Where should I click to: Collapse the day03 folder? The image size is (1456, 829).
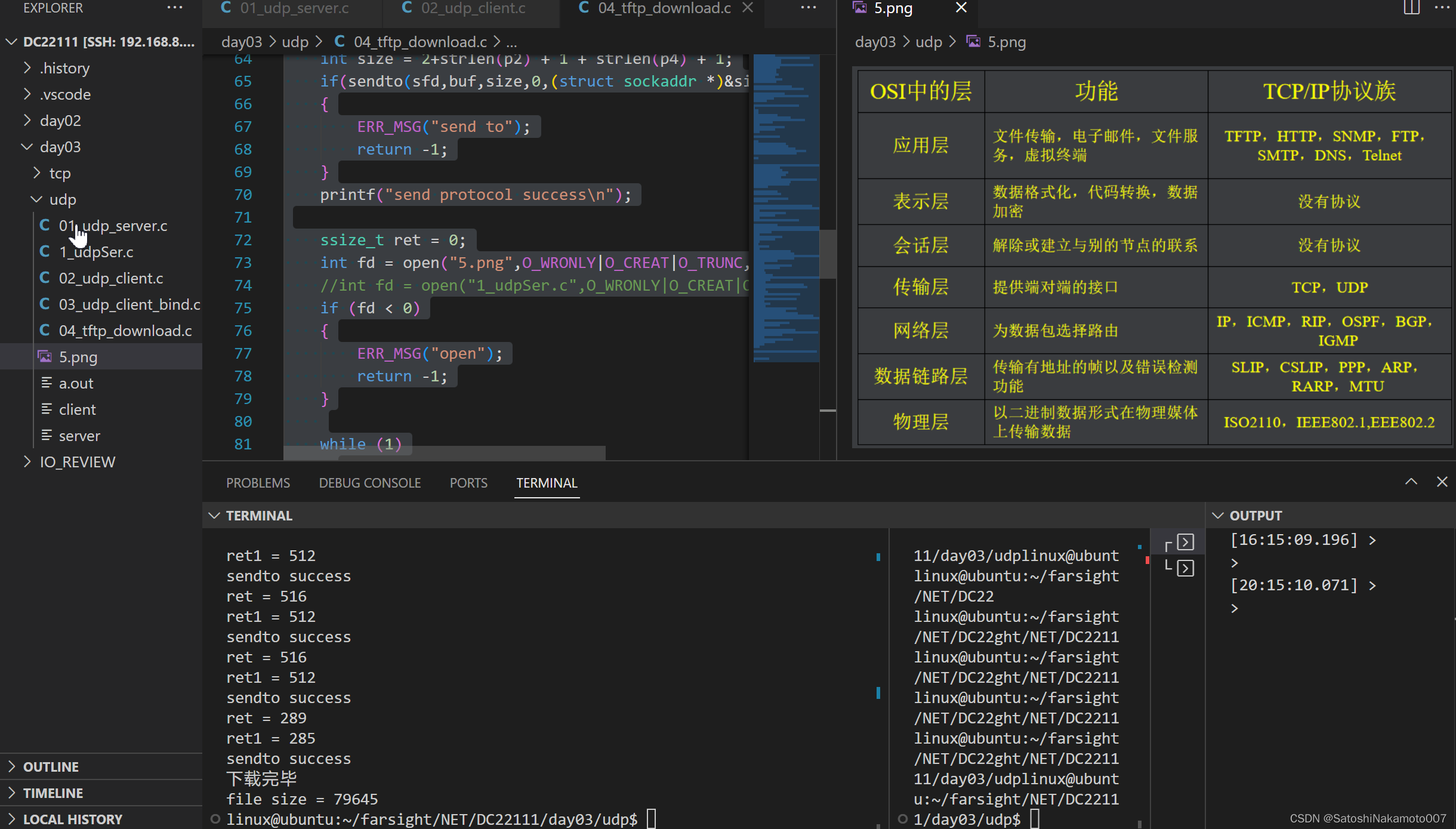click(x=27, y=147)
